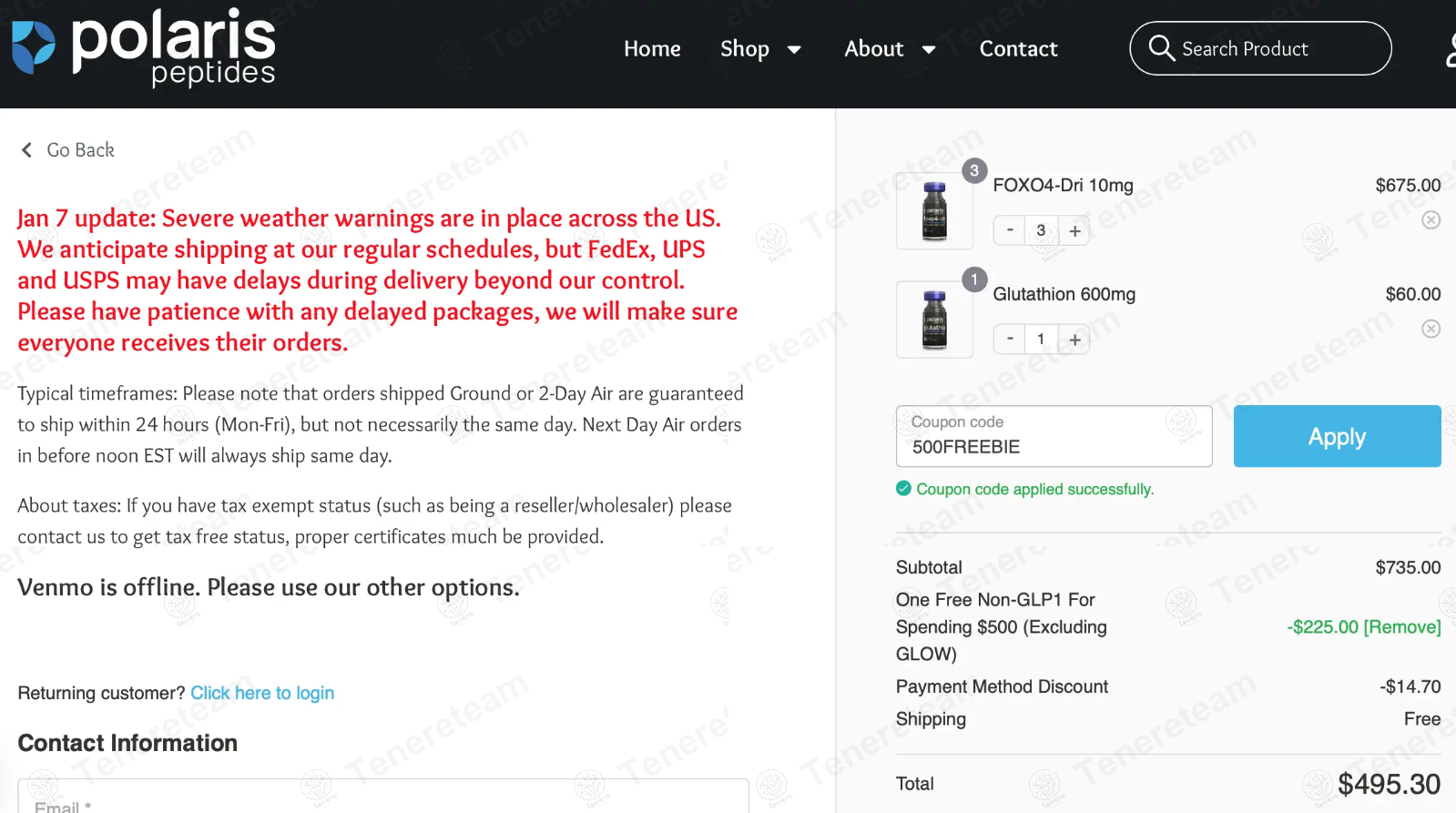Go to the Home page

point(652,49)
